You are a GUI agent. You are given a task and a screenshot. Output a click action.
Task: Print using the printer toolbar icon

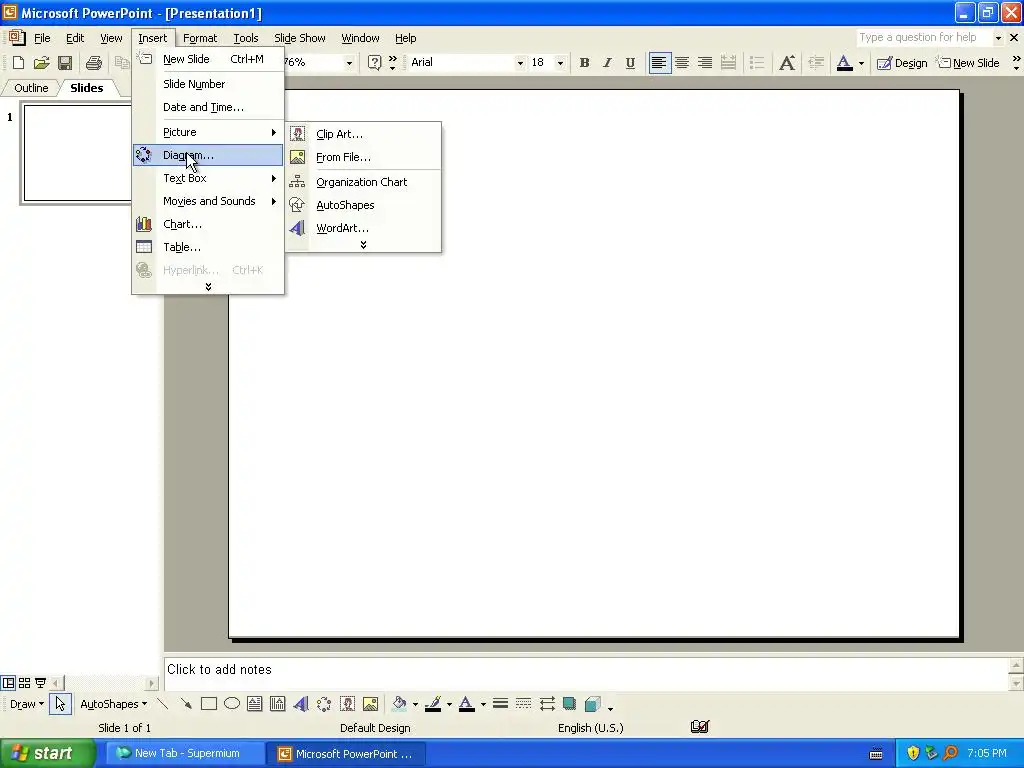(94, 63)
